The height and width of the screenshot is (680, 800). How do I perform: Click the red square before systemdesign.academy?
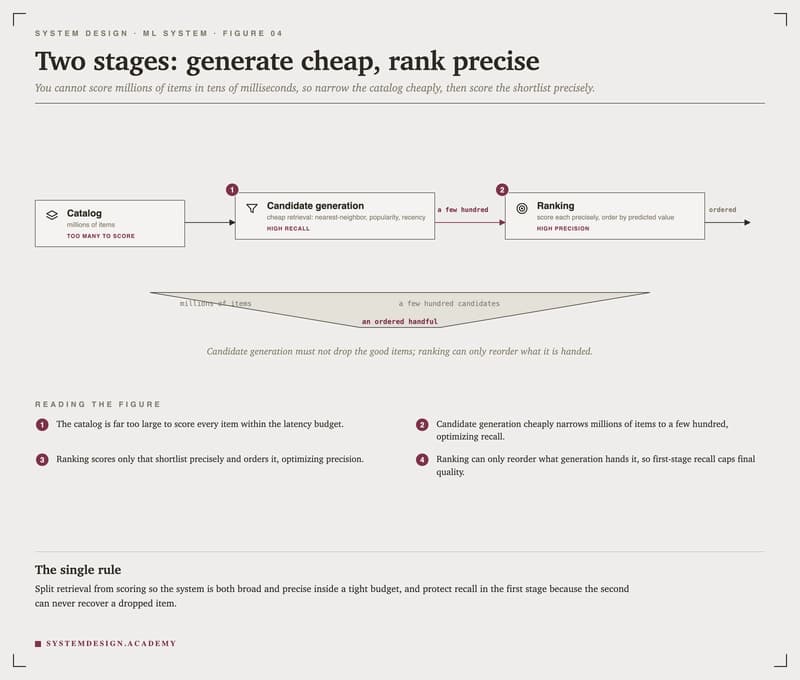[38, 644]
